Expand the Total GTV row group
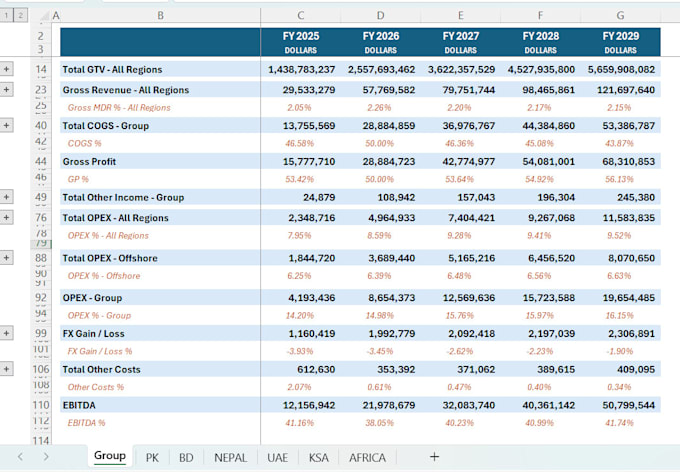 pyautogui.click(x=7, y=69)
